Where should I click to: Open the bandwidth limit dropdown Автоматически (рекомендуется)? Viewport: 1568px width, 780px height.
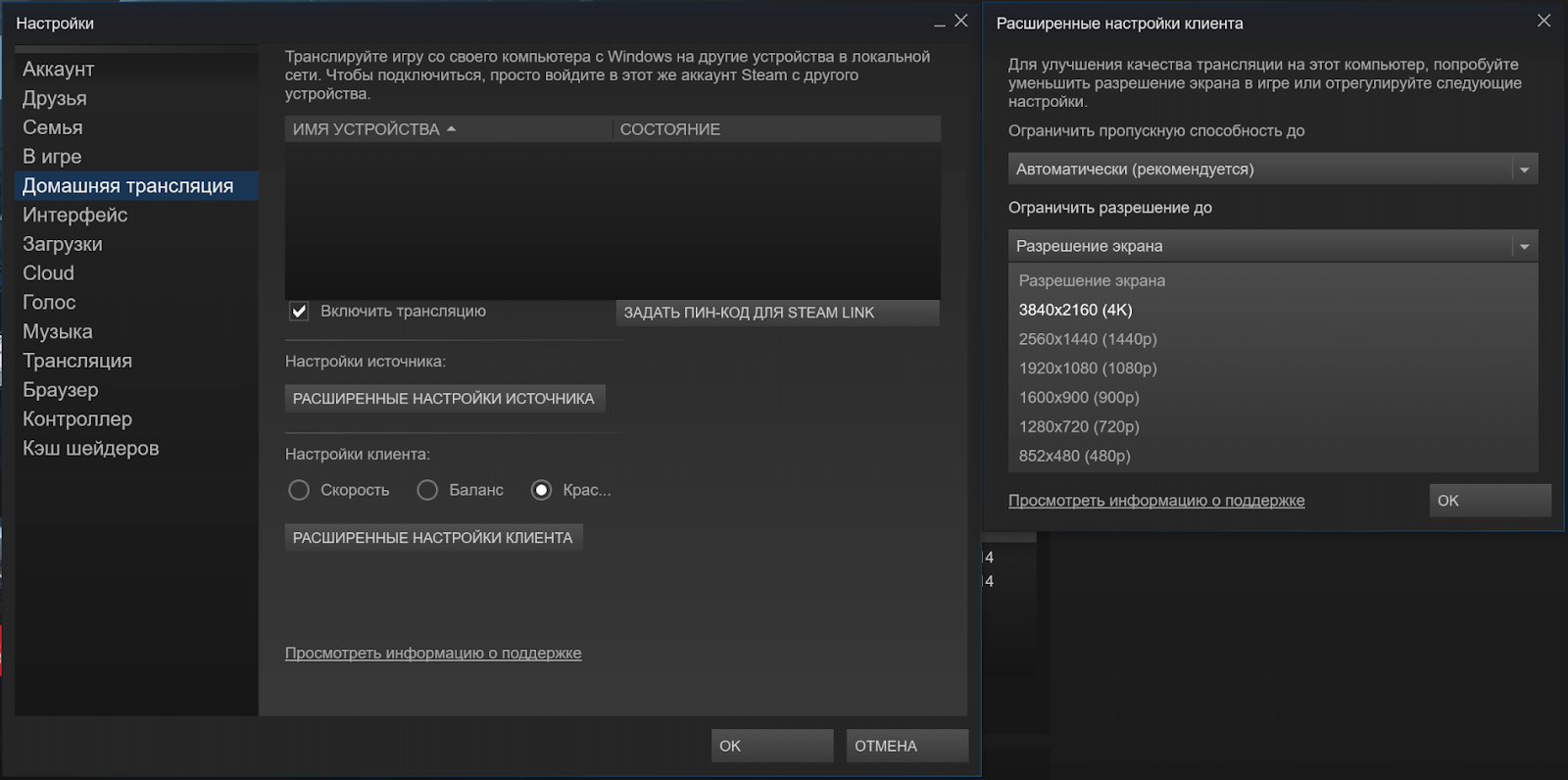pyautogui.click(x=1273, y=170)
